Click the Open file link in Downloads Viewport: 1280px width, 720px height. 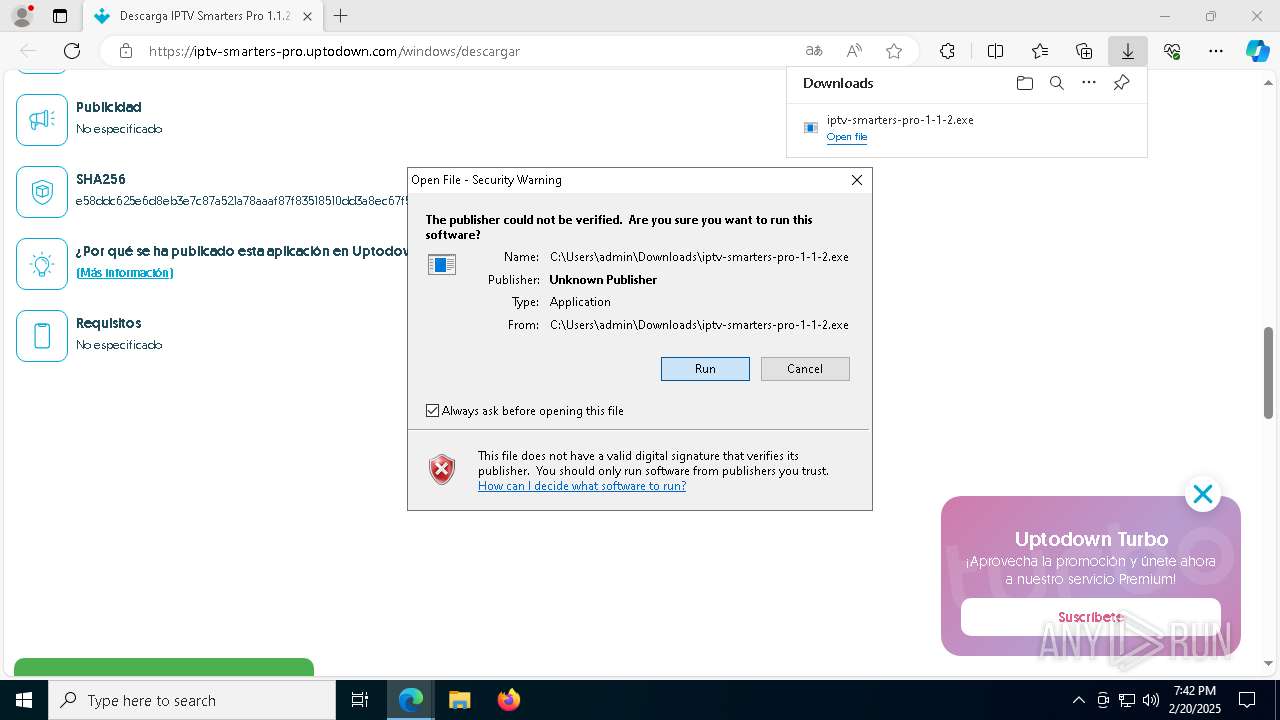847,137
